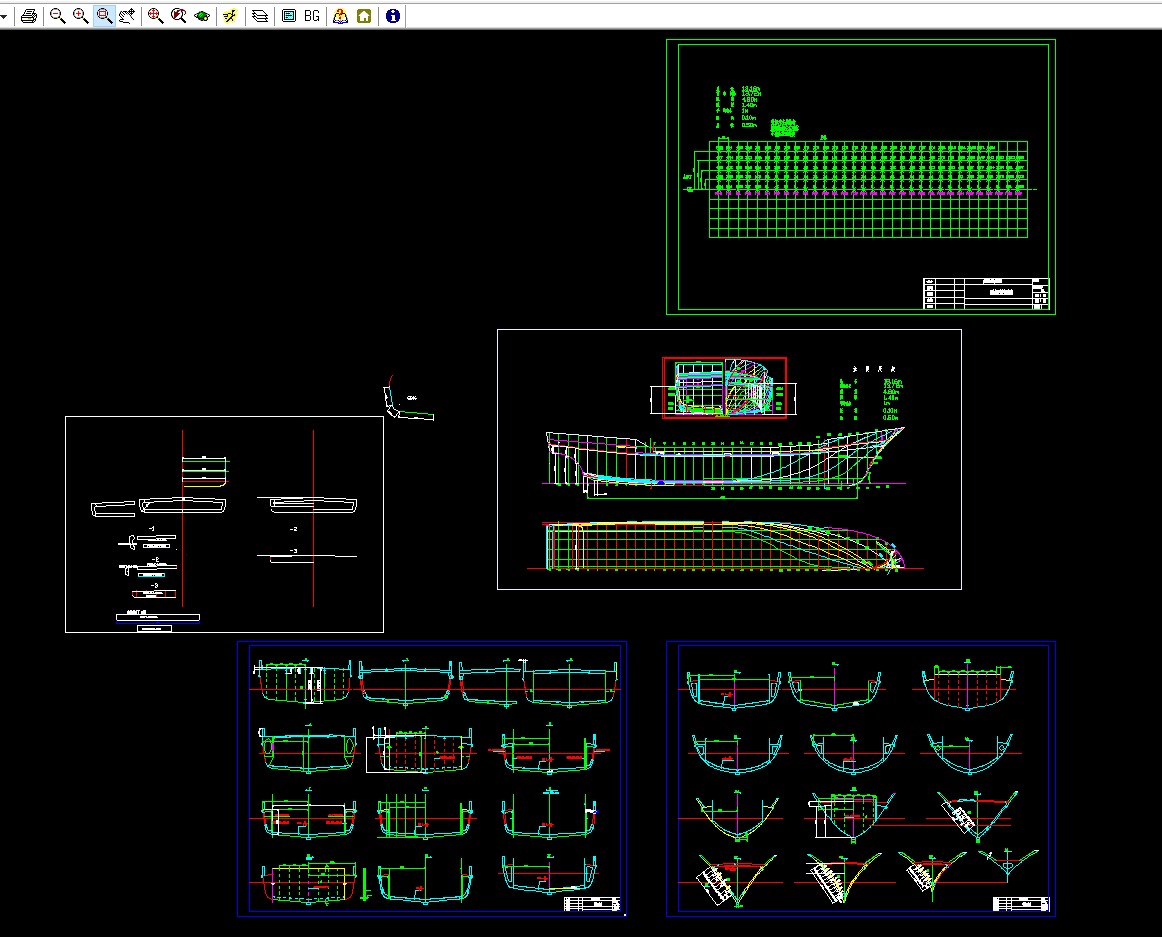The width and height of the screenshot is (1162, 937).
Task: Click the red-boxed body plan view
Action: (x=724, y=388)
